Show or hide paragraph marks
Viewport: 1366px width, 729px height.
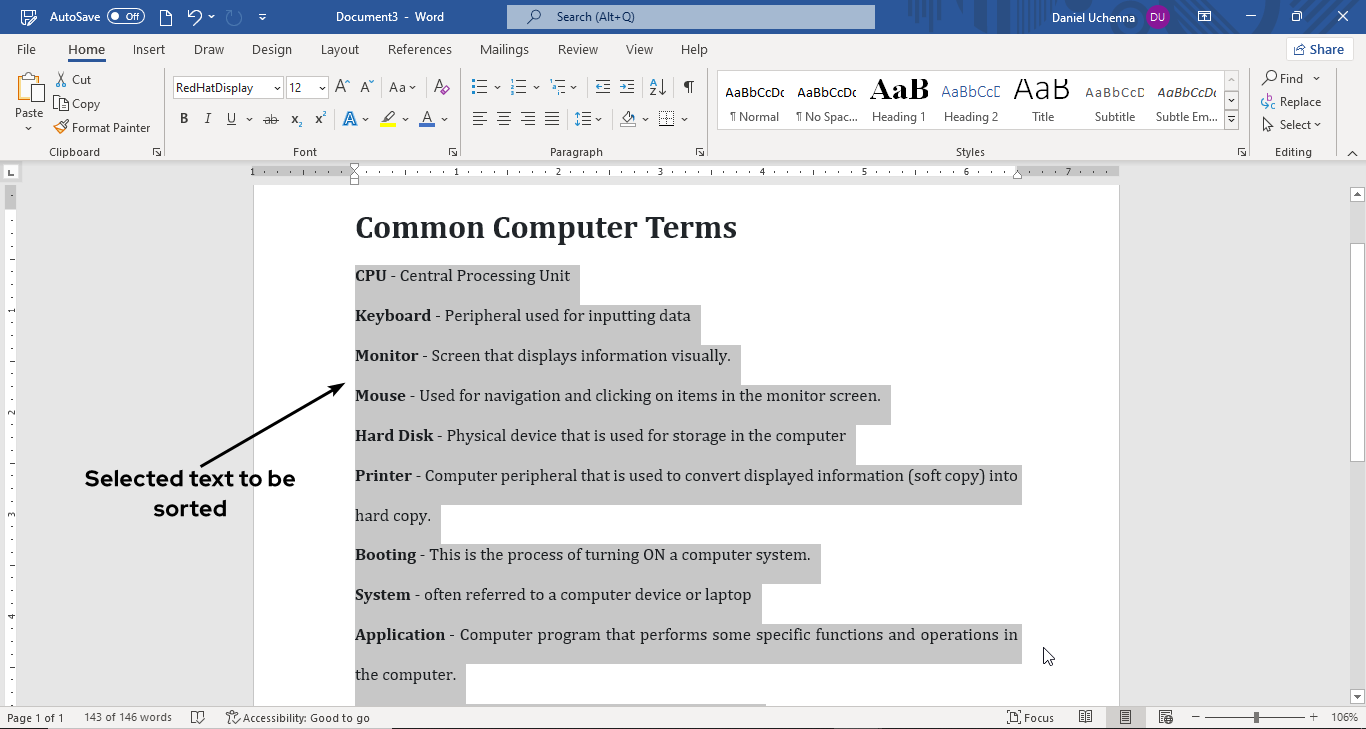(x=689, y=87)
